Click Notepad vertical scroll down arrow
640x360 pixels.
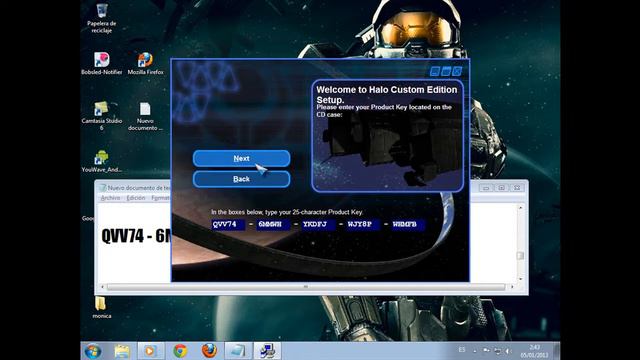pos(520,279)
